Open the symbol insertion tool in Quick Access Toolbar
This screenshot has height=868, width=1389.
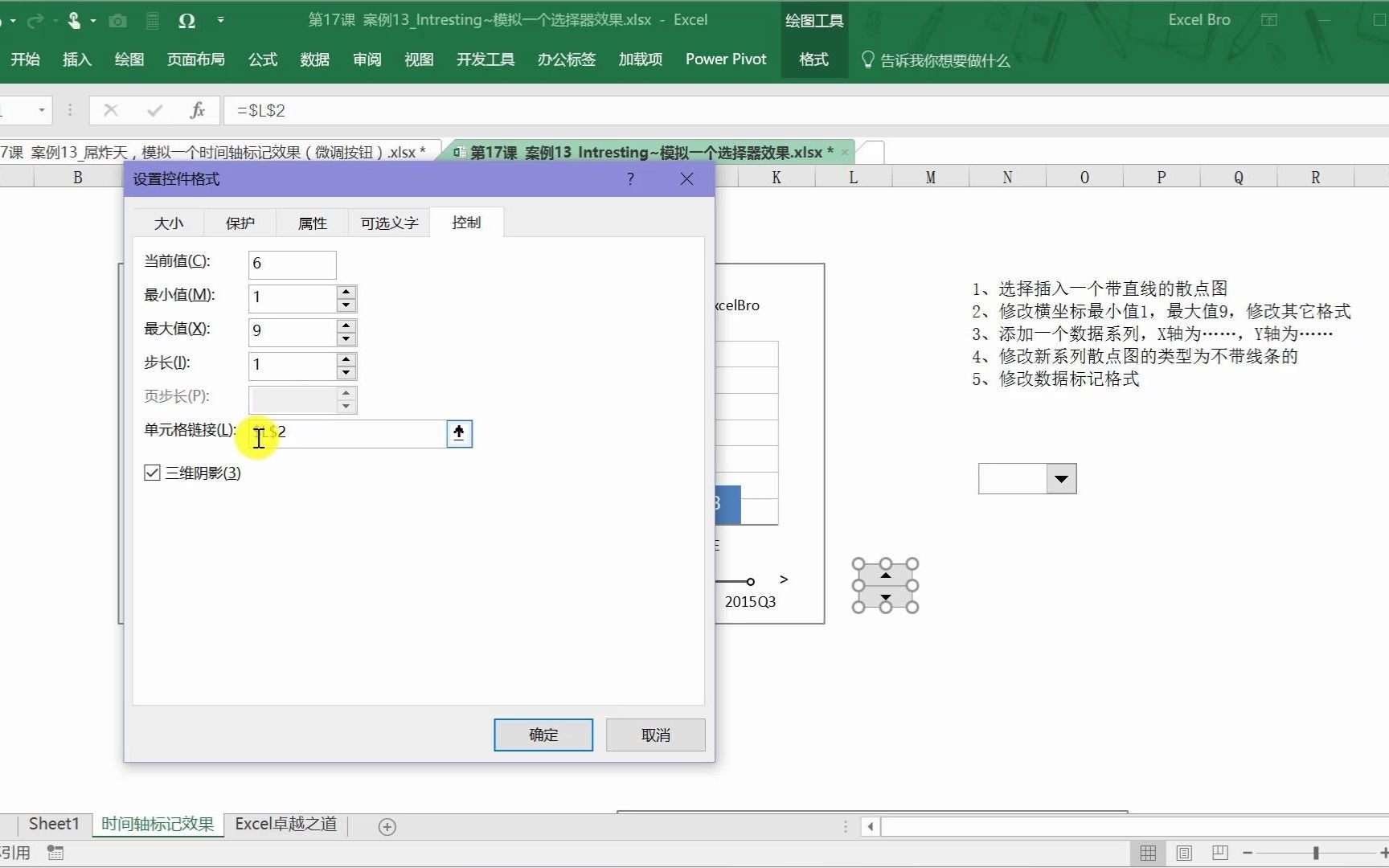pyautogui.click(x=186, y=21)
